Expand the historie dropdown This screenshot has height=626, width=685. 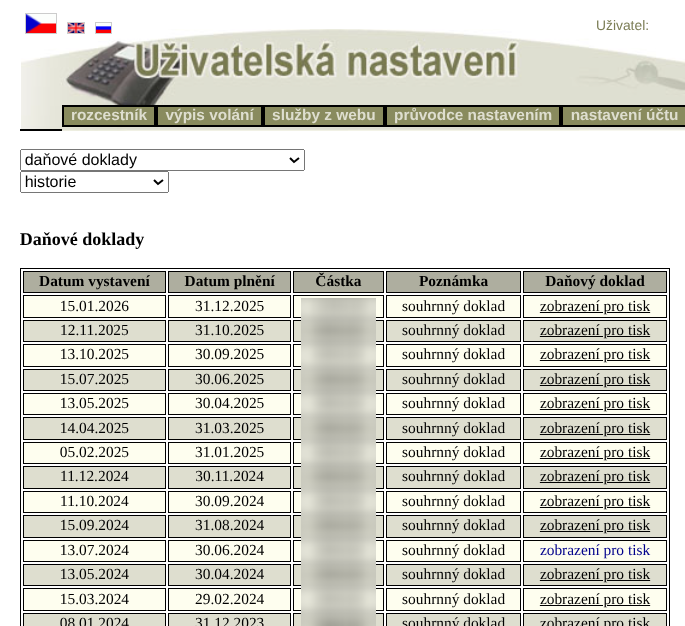click(x=94, y=182)
